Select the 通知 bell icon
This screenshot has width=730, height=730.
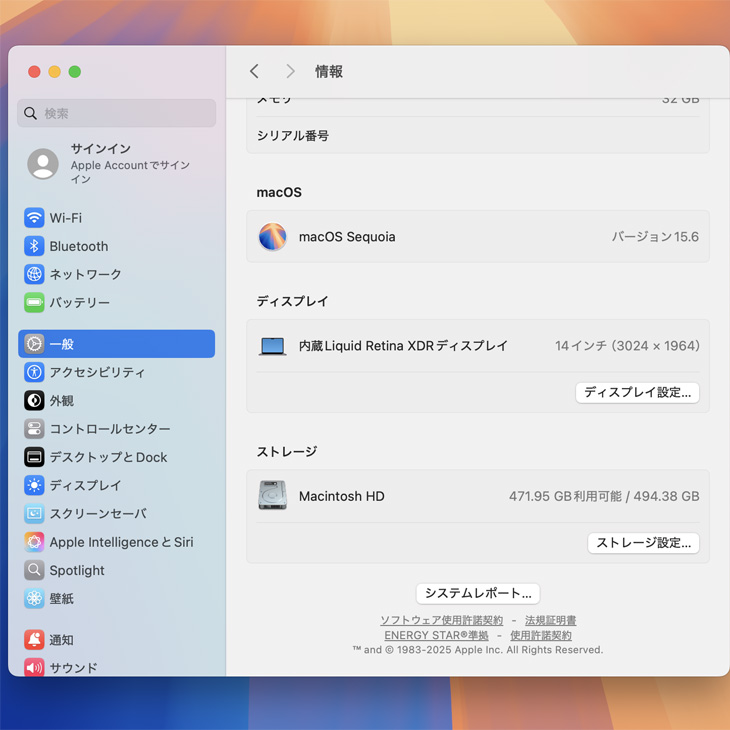34,640
